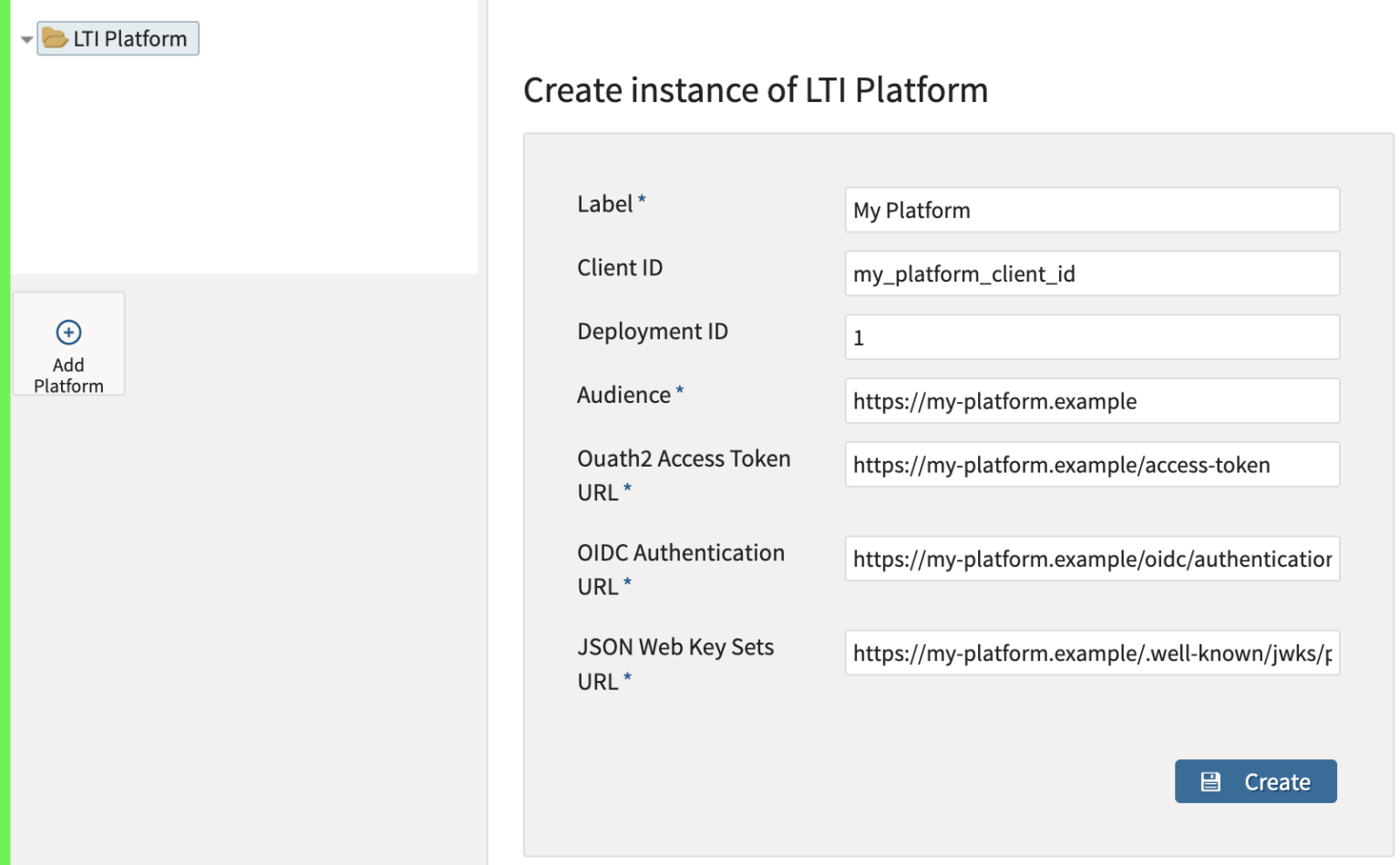Click the Deployment ID field showing 1

coord(1091,336)
